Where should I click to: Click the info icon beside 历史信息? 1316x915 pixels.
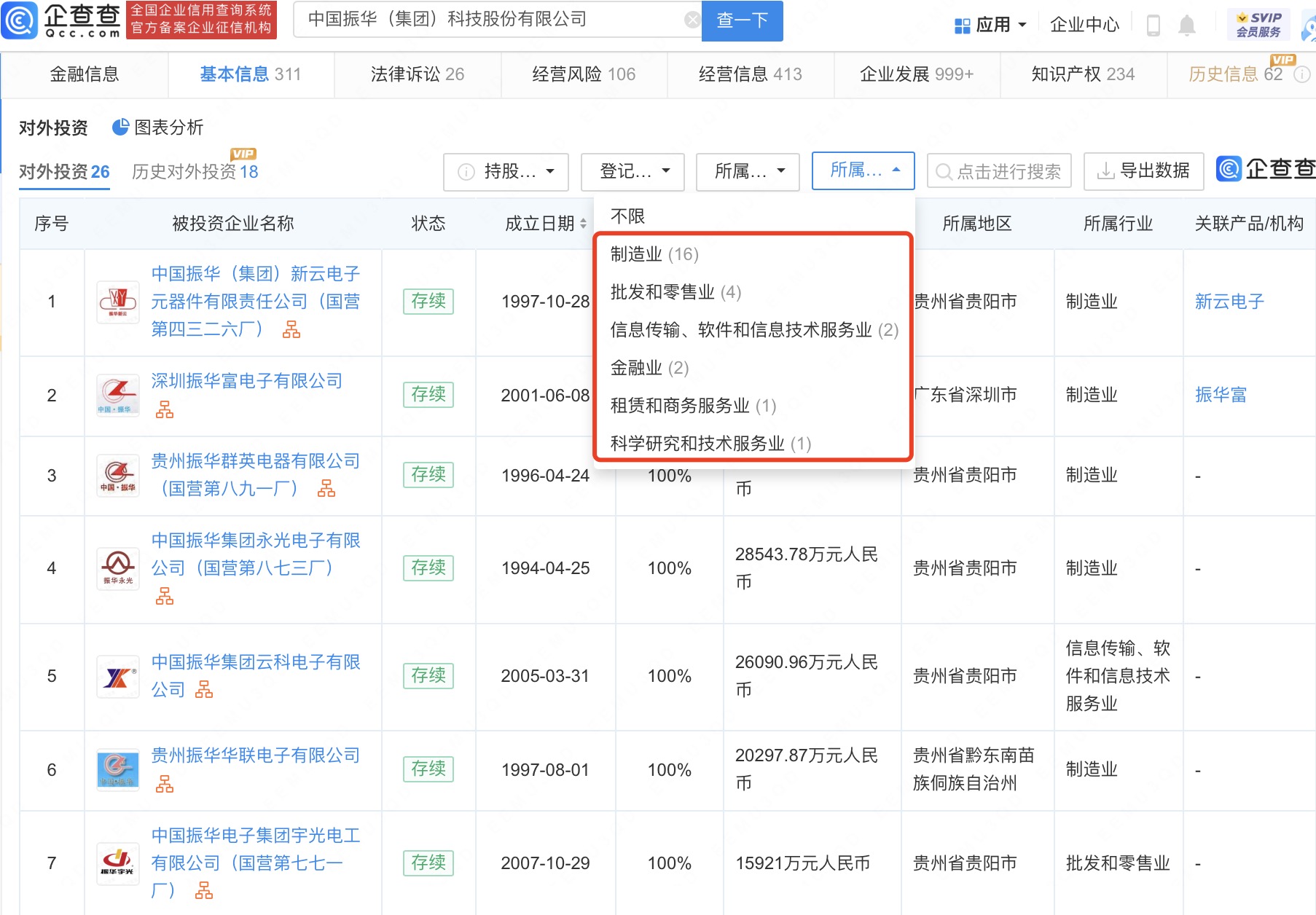click(1301, 74)
